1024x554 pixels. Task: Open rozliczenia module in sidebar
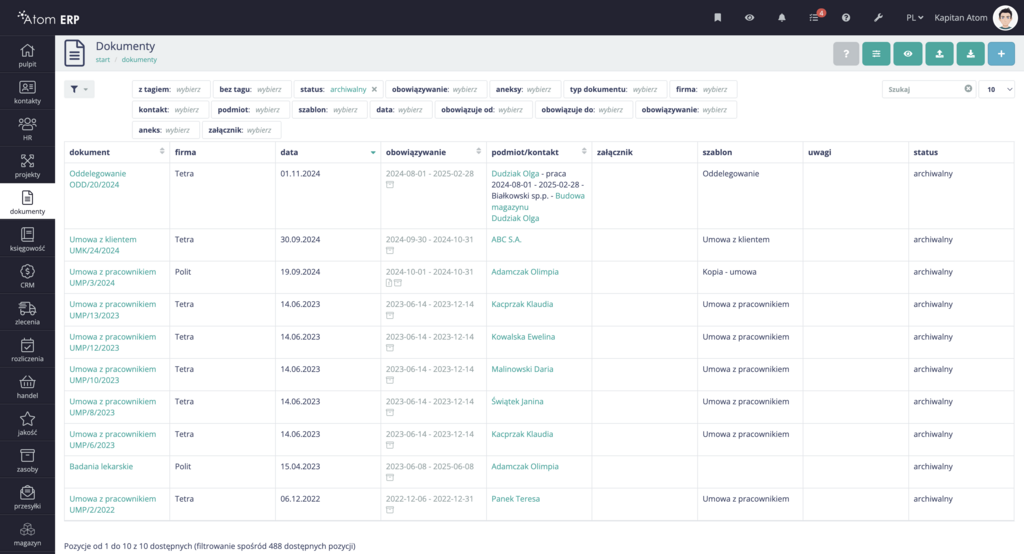[27, 350]
